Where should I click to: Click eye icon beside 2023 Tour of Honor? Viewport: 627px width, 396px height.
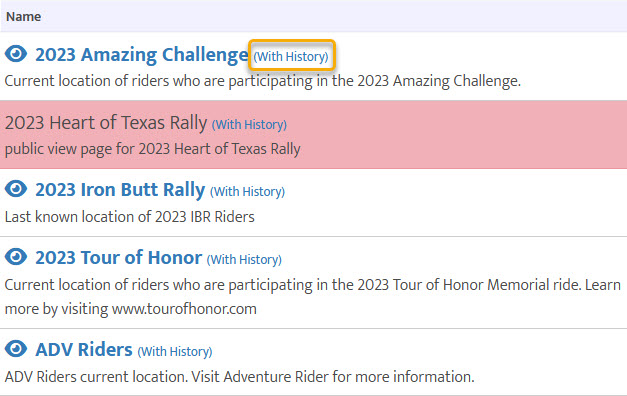pos(16,257)
